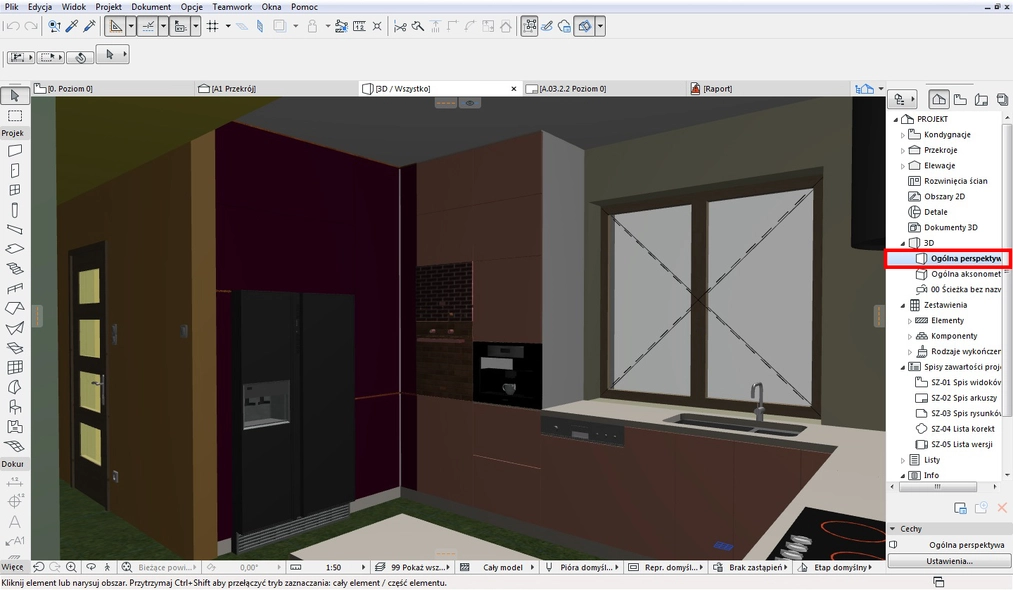Screen dimensions: 1013x590
Task: Close the [3D / Wszystko] tab
Action: tap(514, 89)
